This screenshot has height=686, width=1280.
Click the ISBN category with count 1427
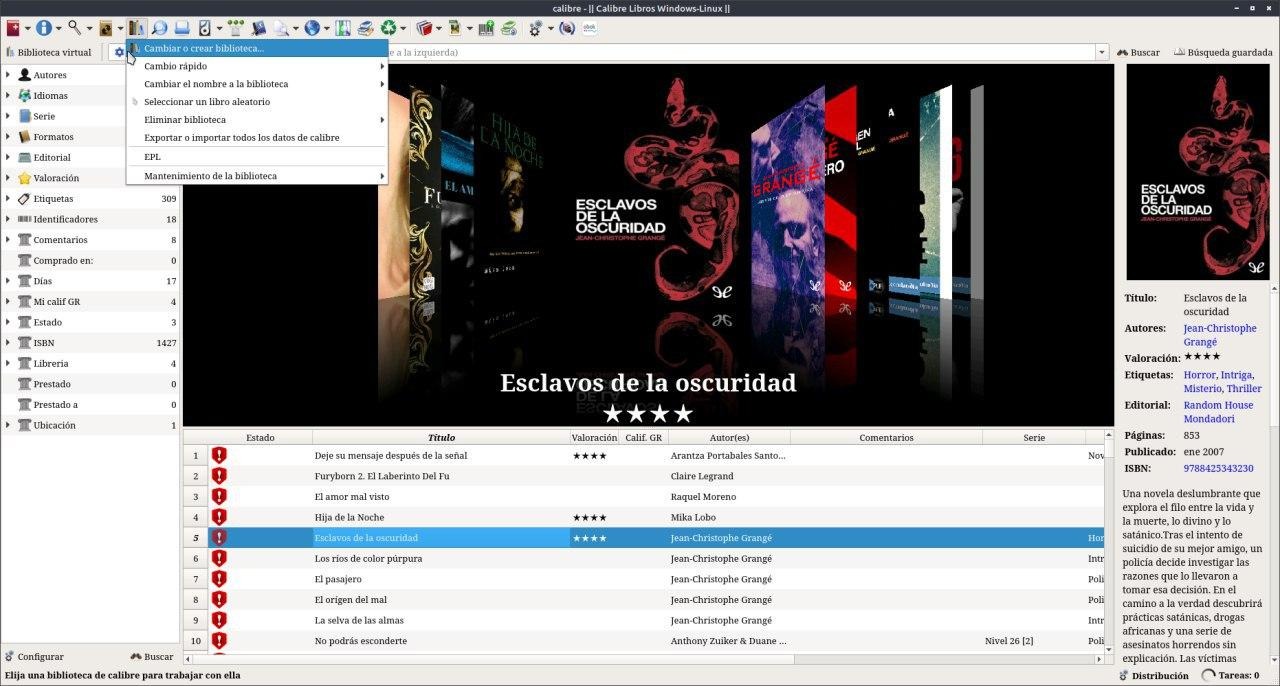coord(90,343)
